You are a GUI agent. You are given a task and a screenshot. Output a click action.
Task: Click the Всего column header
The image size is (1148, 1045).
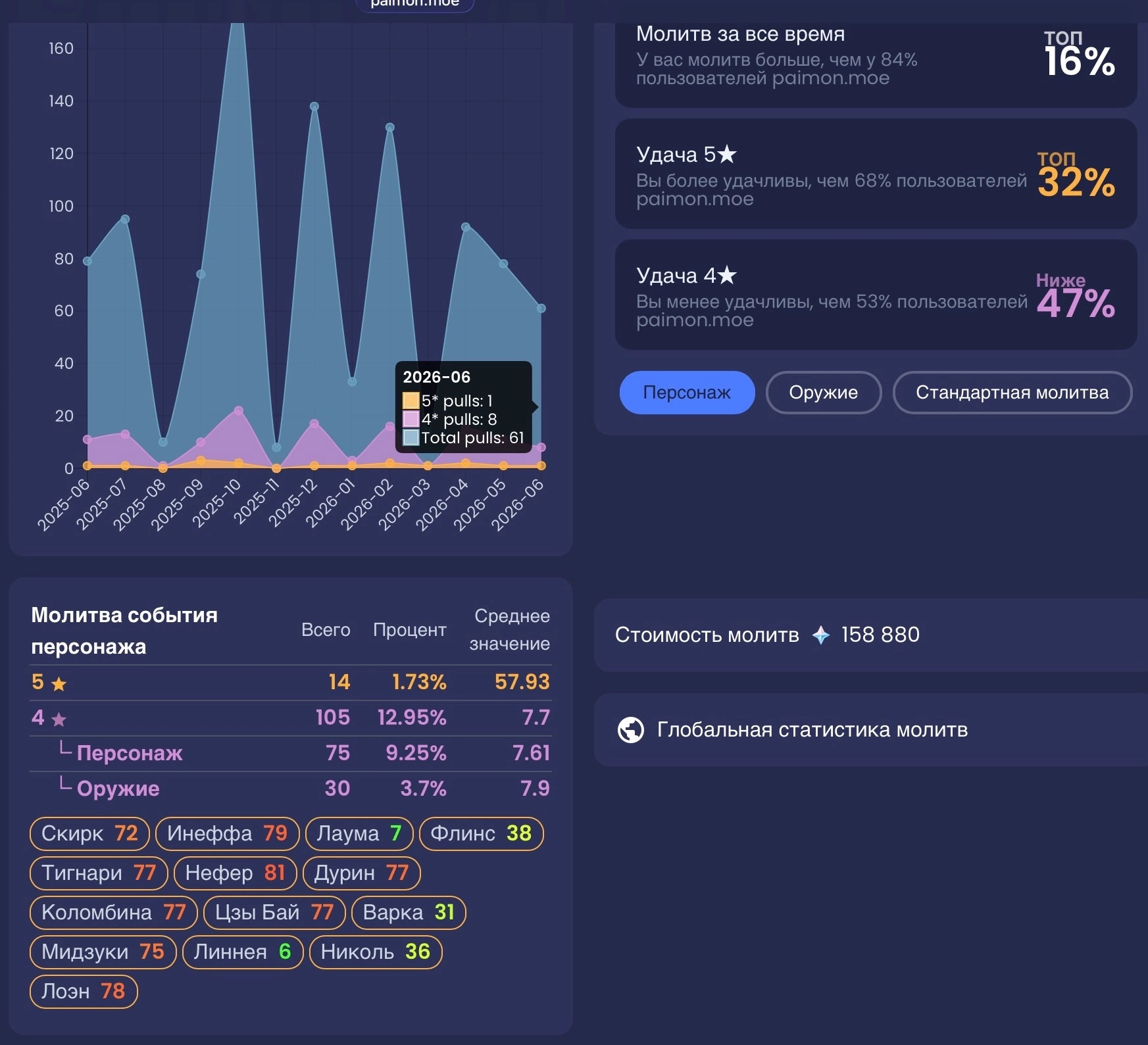(x=326, y=630)
